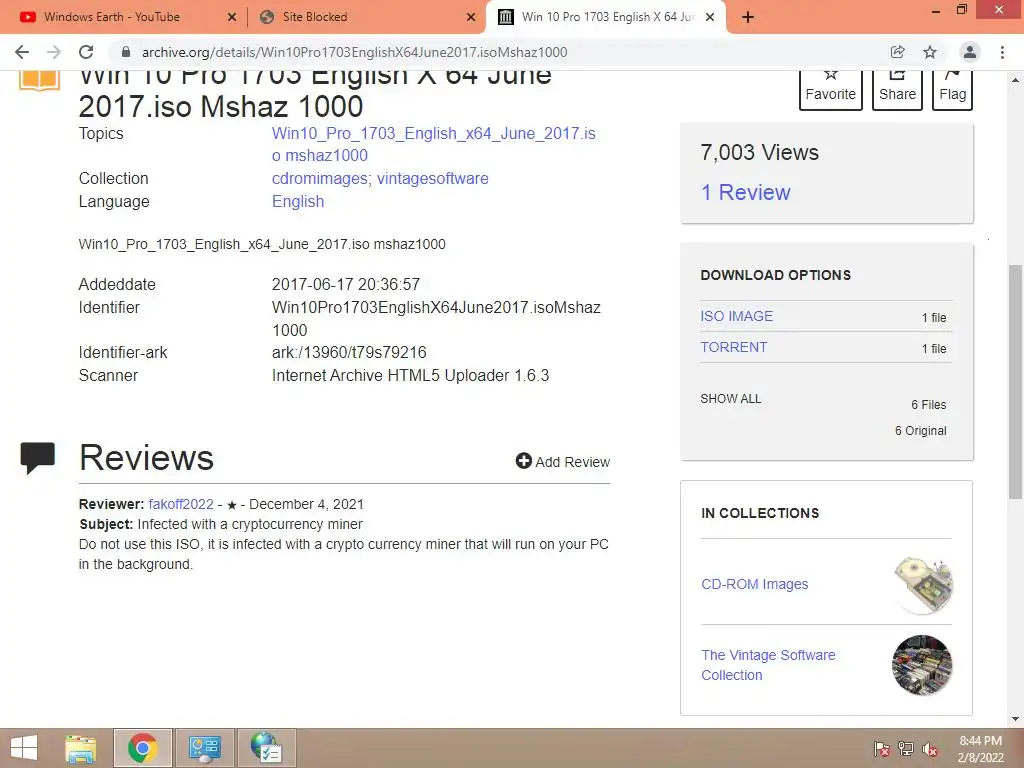Open the cdromimages collection link
This screenshot has height=768, width=1024.
pyautogui.click(x=320, y=178)
